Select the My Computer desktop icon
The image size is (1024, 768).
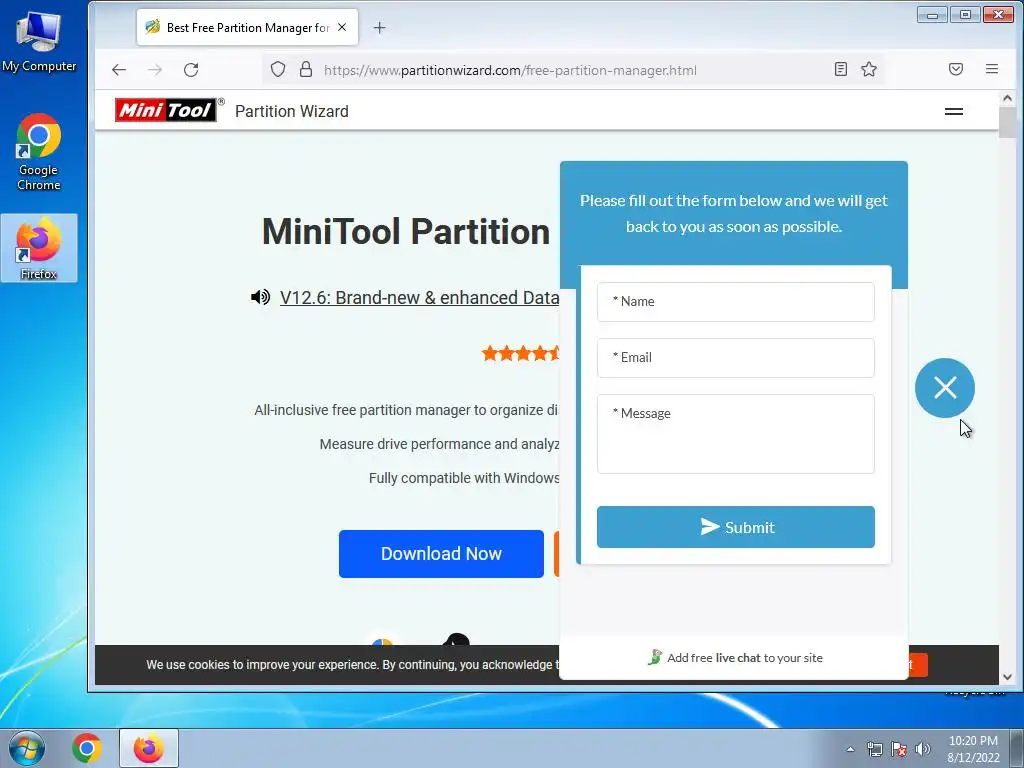point(39,40)
